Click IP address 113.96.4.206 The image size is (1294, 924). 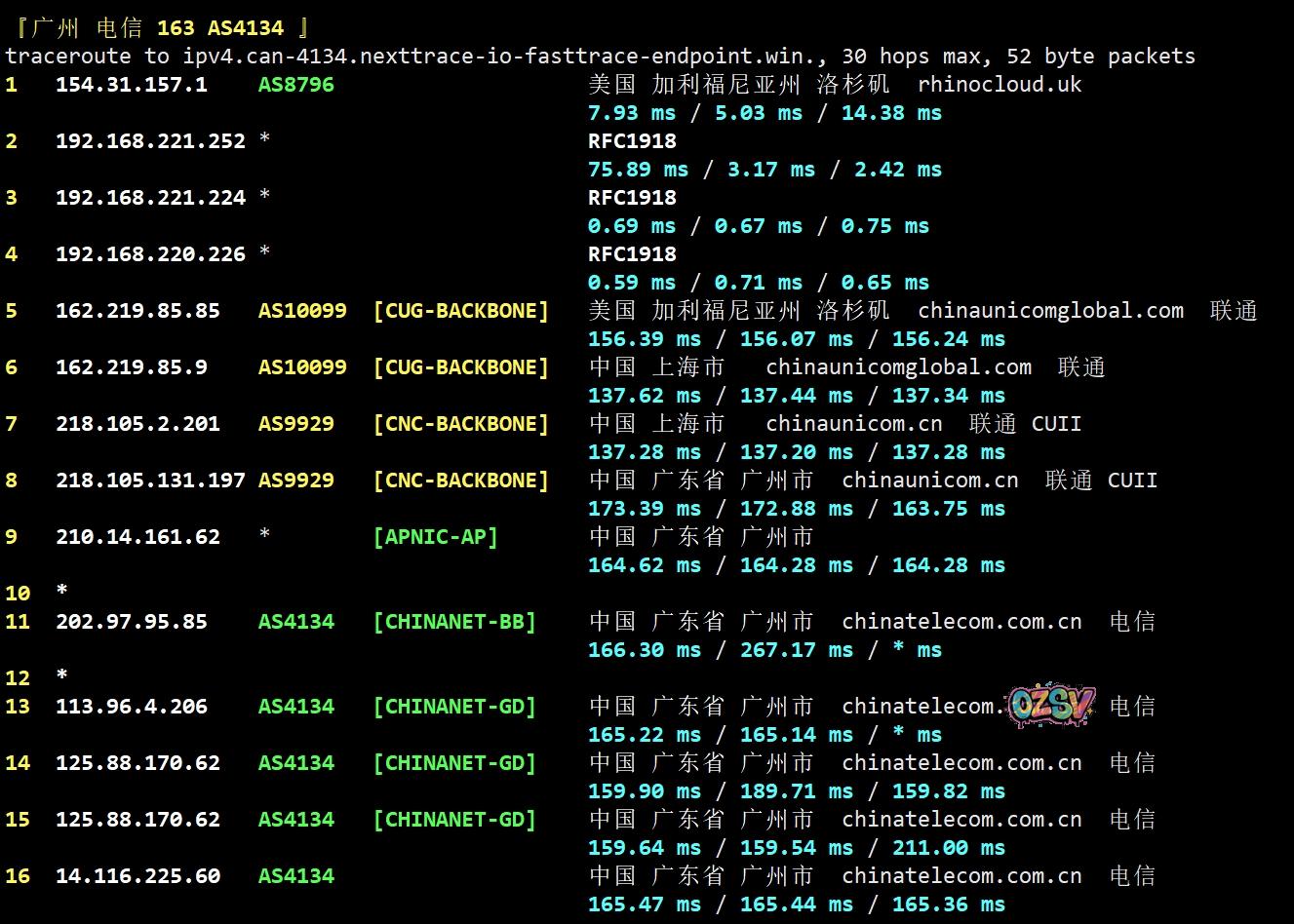point(131,707)
